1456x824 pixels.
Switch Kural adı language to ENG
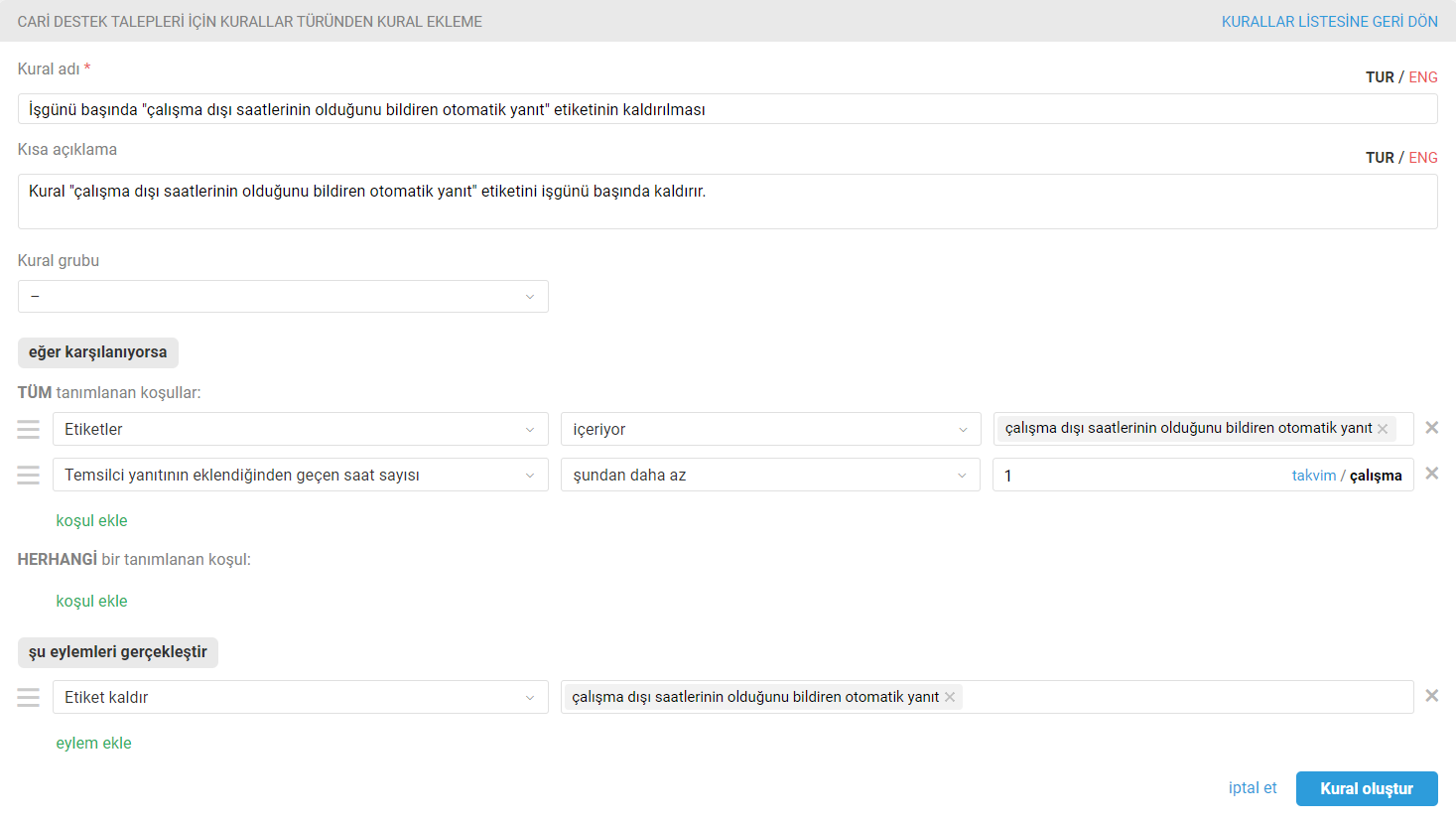pyautogui.click(x=1423, y=77)
